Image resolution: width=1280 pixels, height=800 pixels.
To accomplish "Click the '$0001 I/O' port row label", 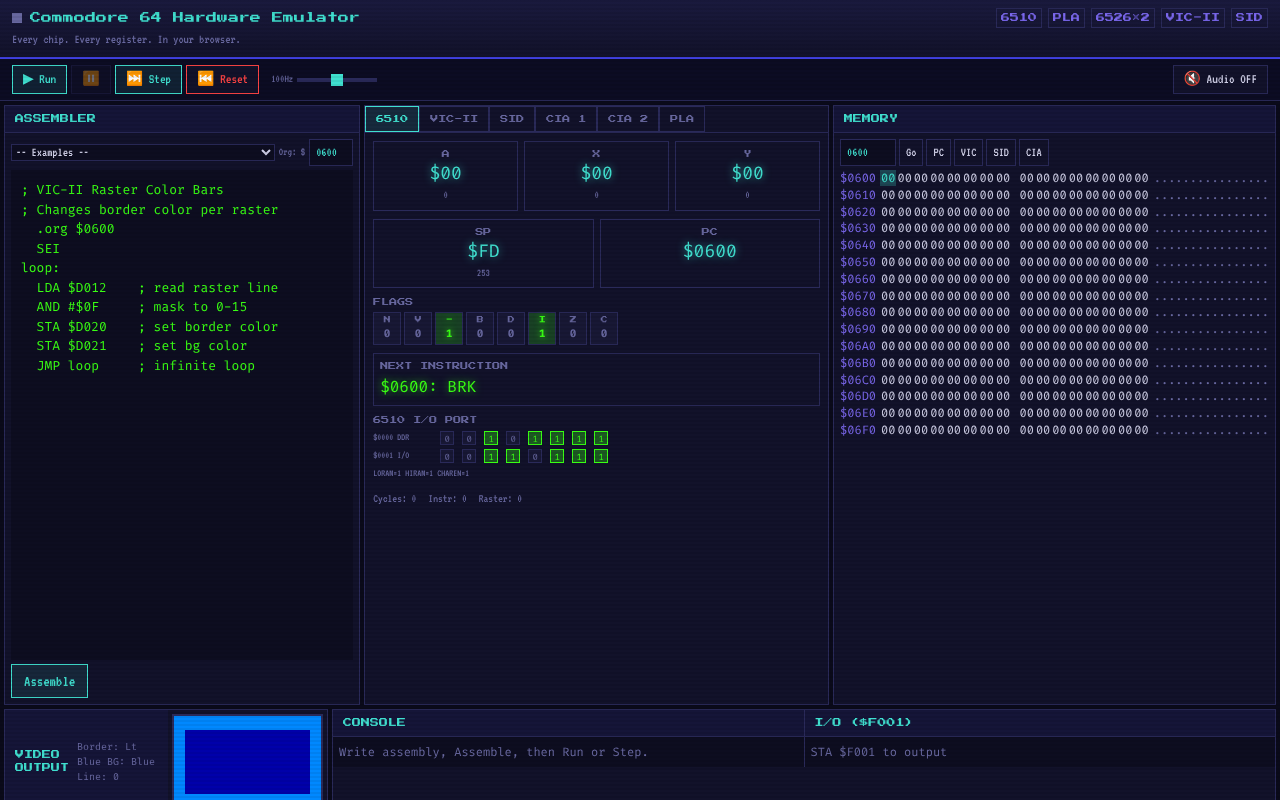I will (391, 455).
